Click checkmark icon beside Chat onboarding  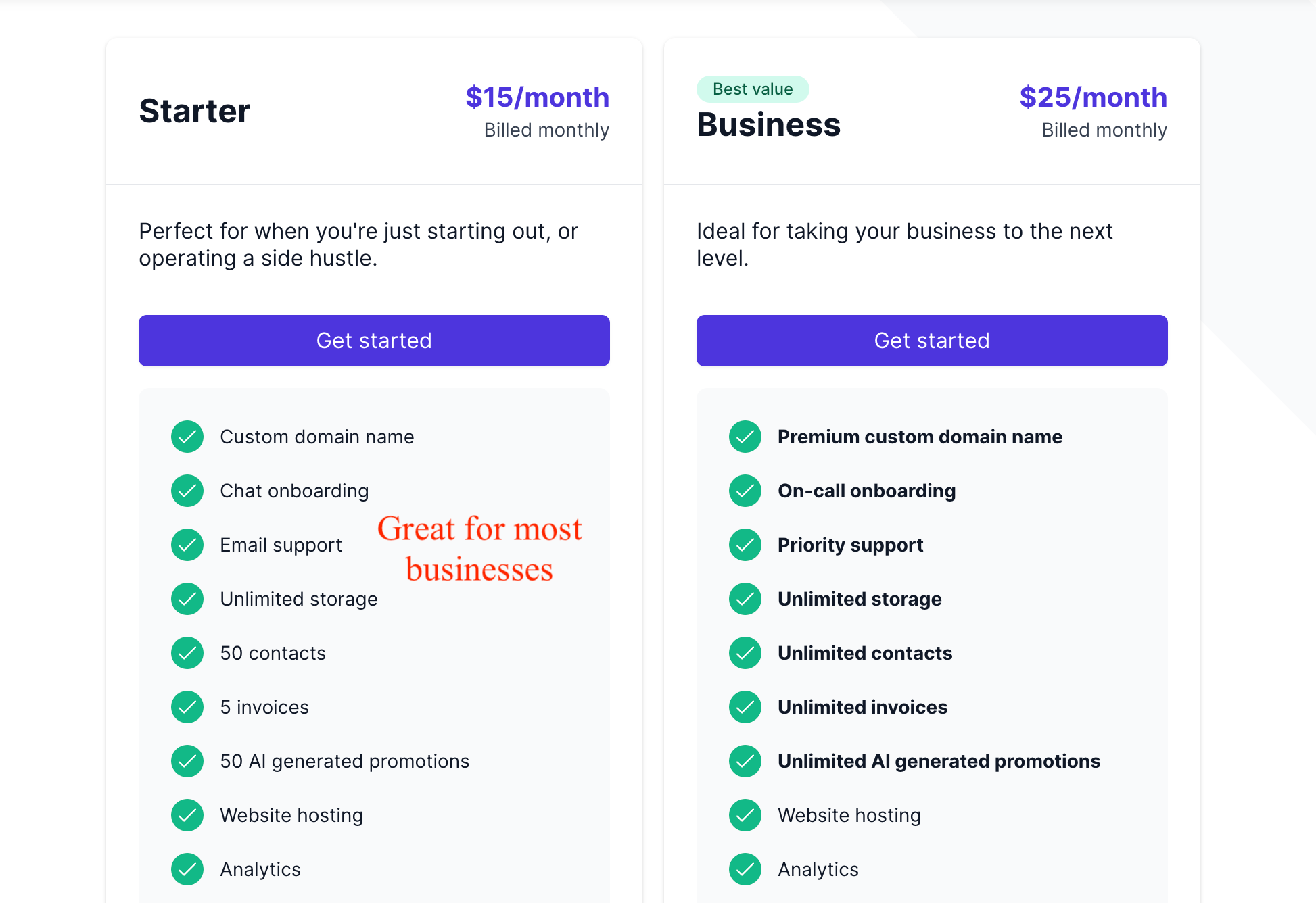point(187,491)
